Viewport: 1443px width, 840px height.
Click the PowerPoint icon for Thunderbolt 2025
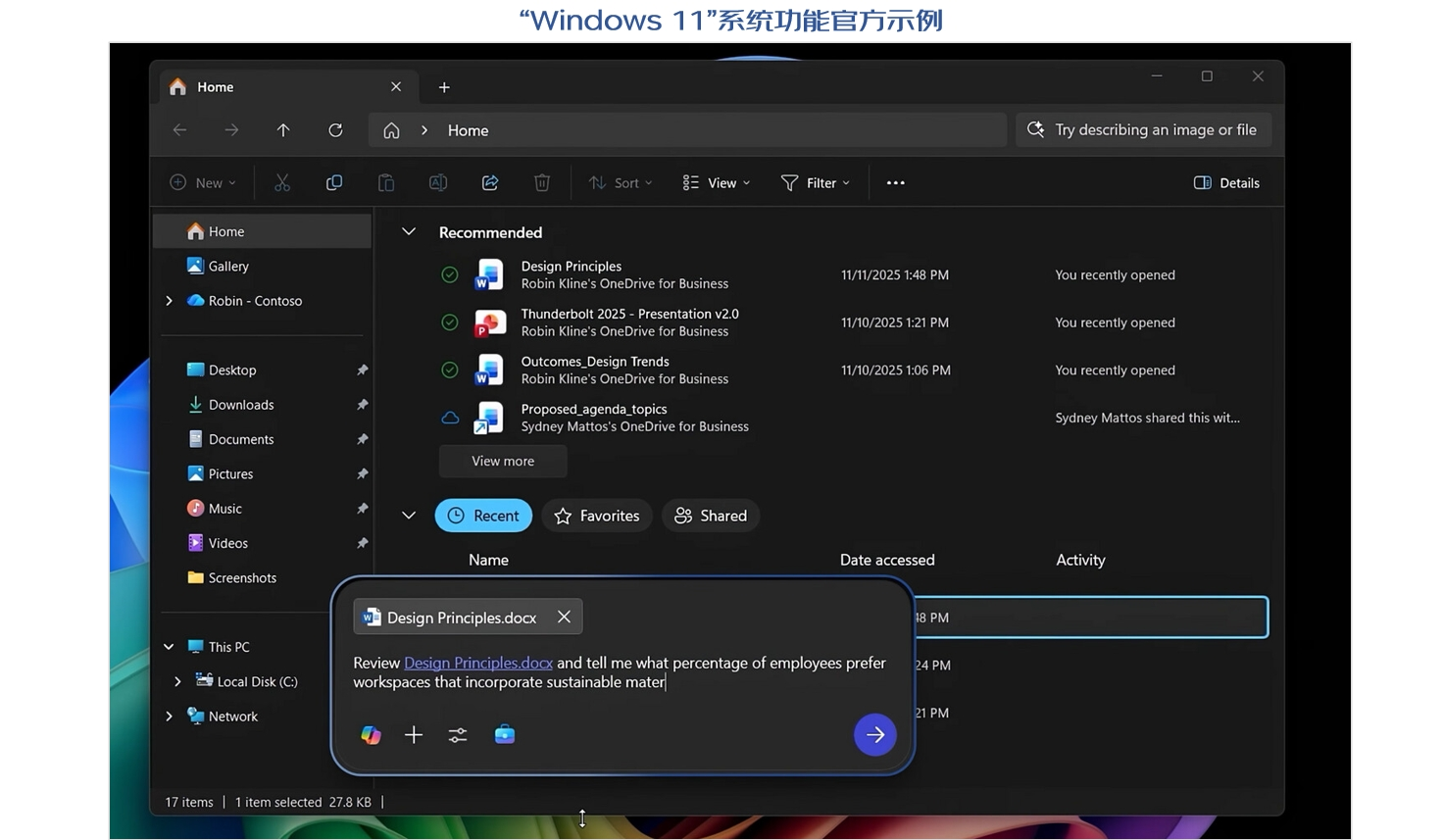click(x=488, y=322)
